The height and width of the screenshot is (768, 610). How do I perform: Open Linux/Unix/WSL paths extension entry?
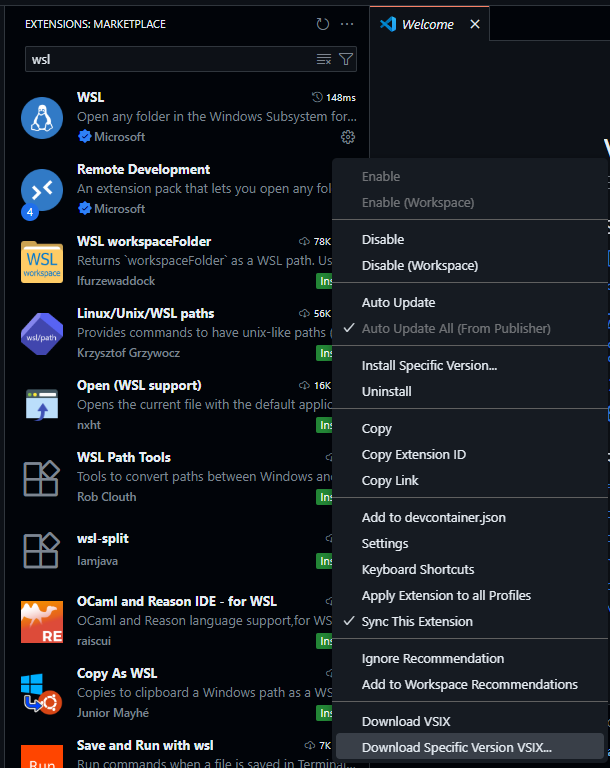[169, 334]
